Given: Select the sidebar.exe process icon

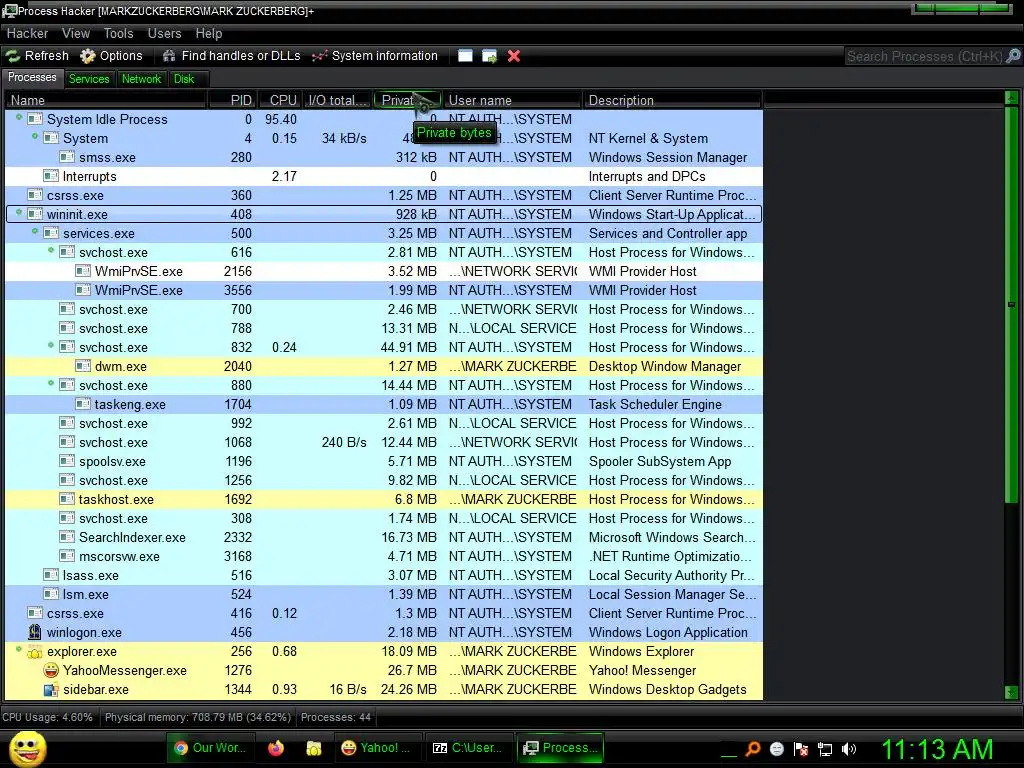Looking at the screenshot, I should click(x=51, y=690).
